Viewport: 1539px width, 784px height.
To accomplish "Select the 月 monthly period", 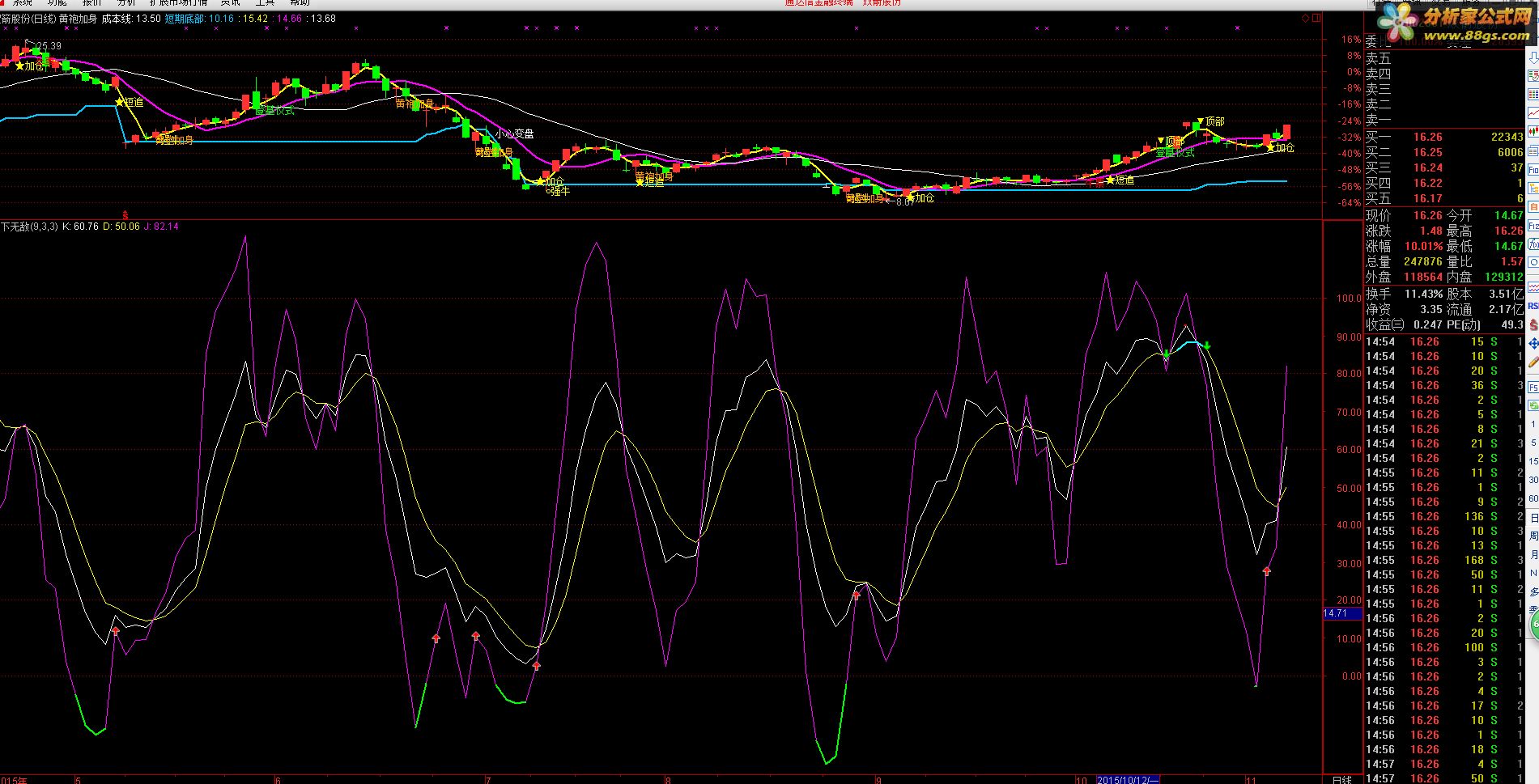I will click(1533, 554).
